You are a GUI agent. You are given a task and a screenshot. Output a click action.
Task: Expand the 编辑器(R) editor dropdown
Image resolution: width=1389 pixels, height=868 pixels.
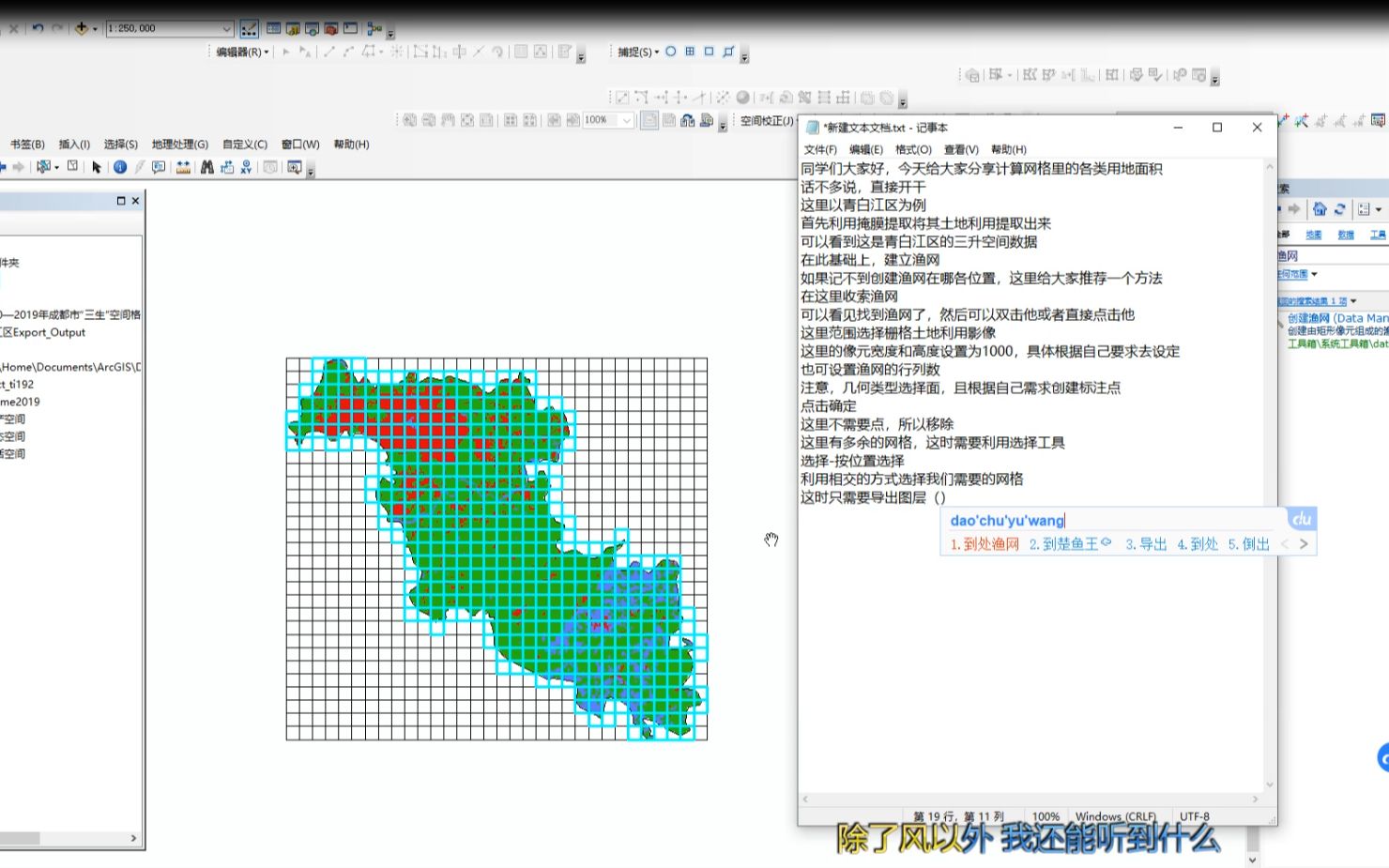click(x=242, y=52)
